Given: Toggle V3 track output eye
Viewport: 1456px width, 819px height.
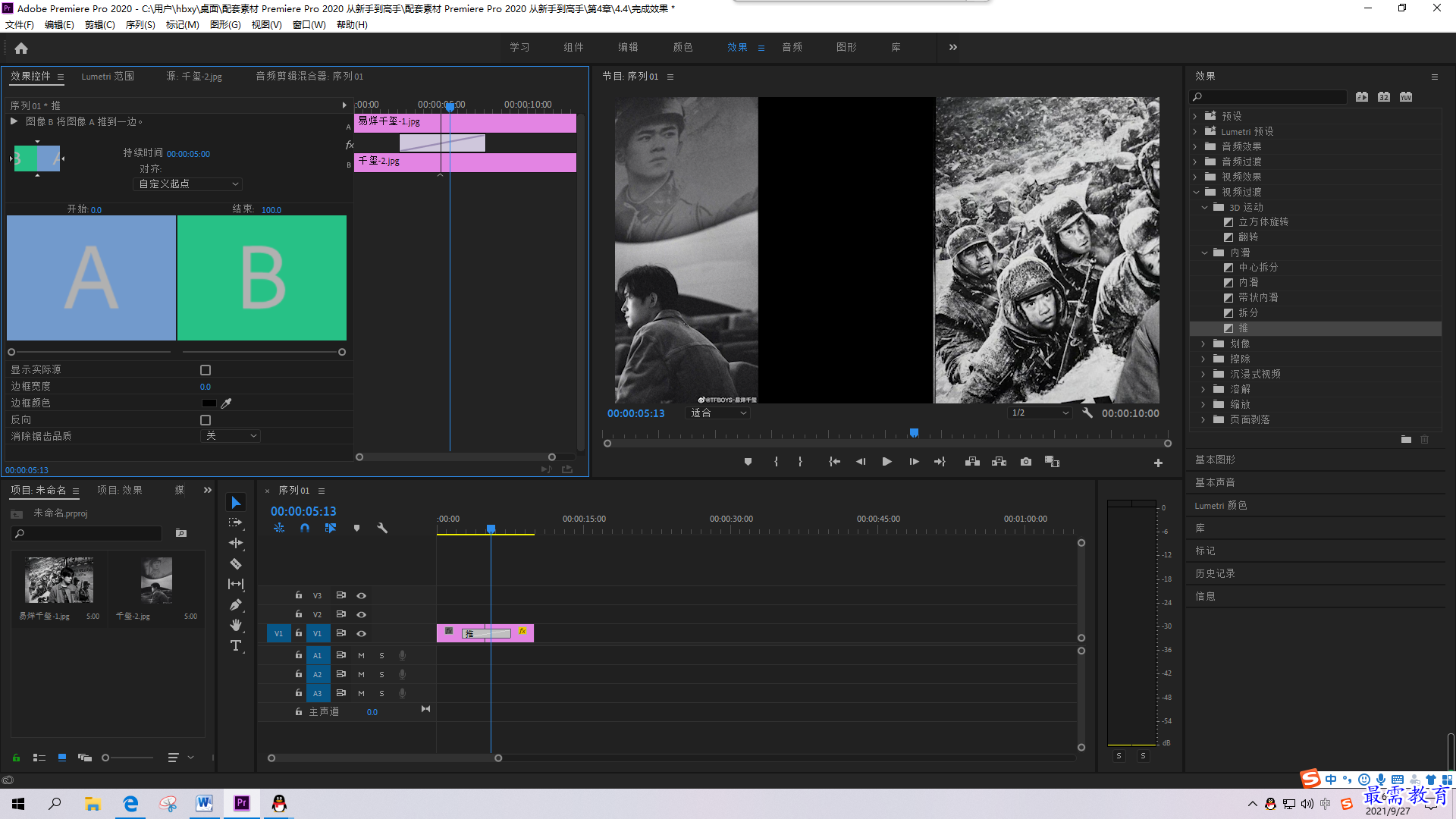Looking at the screenshot, I should coord(362,596).
